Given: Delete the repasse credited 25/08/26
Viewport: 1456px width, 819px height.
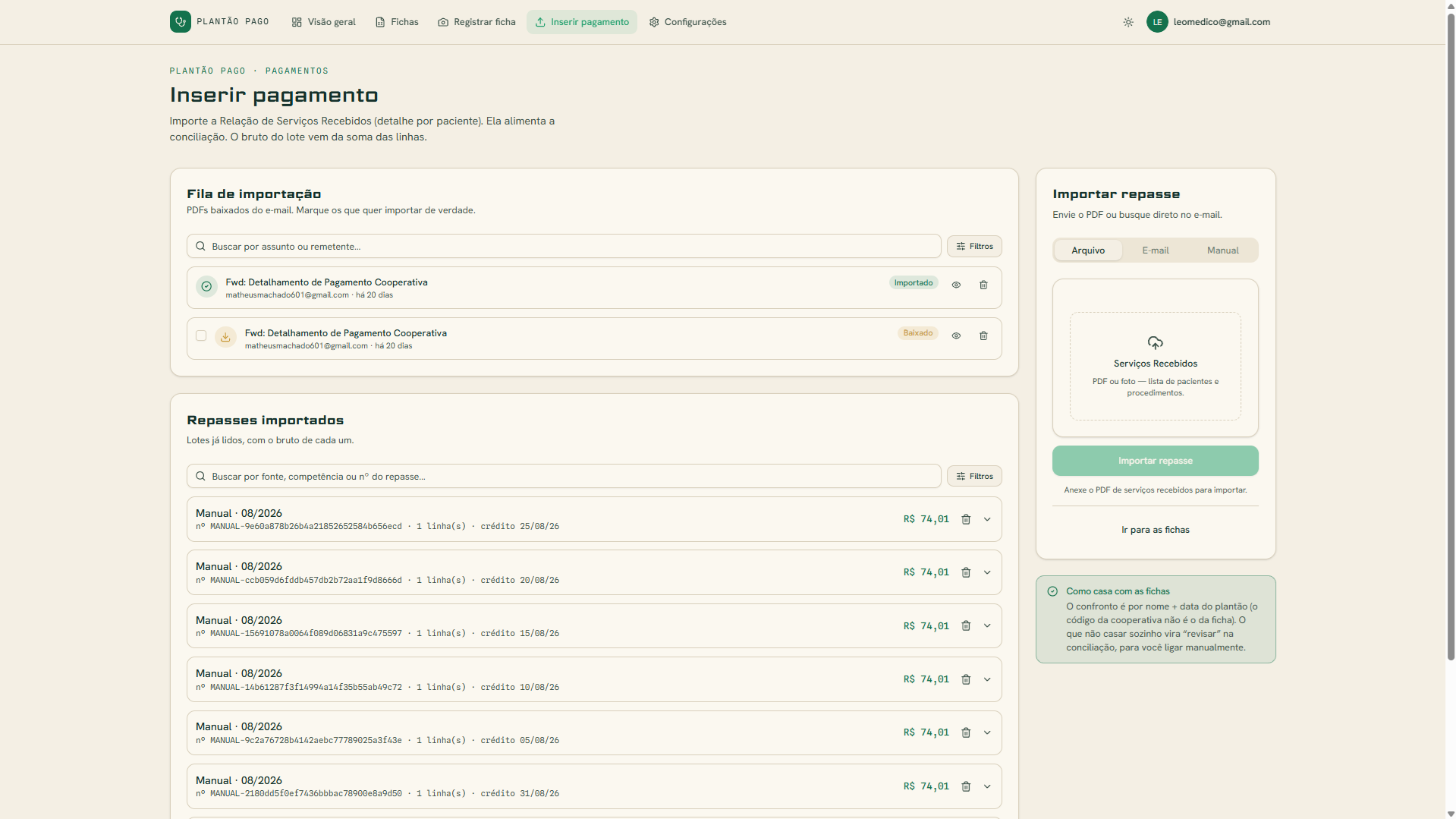Looking at the screenshot, I should tap(966, 519).
